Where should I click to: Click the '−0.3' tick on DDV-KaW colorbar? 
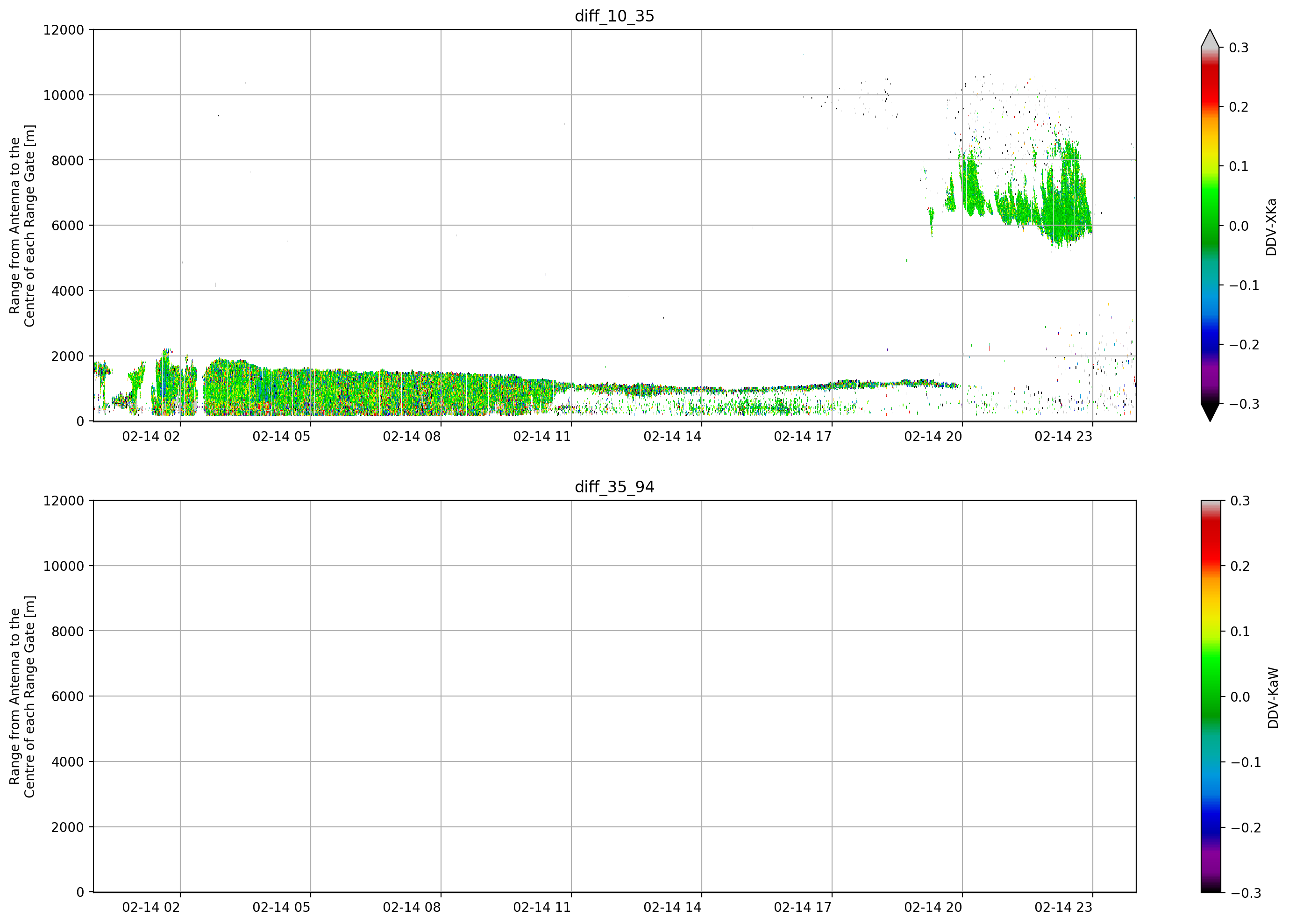[x=1246, y=893]
